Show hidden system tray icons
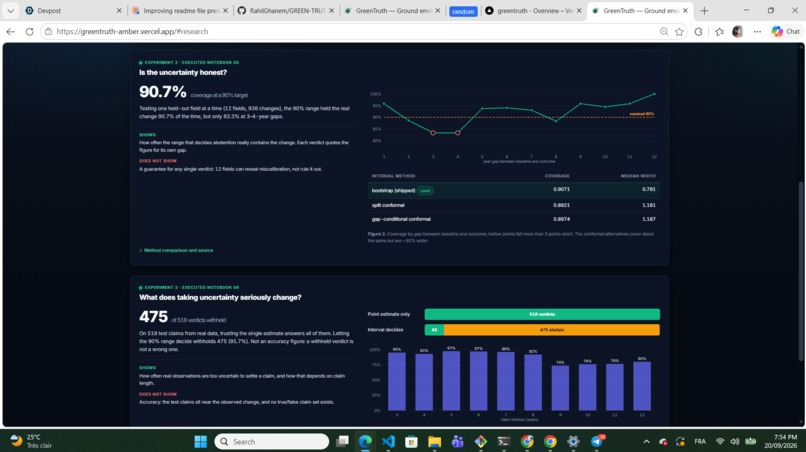 [646, 441]
